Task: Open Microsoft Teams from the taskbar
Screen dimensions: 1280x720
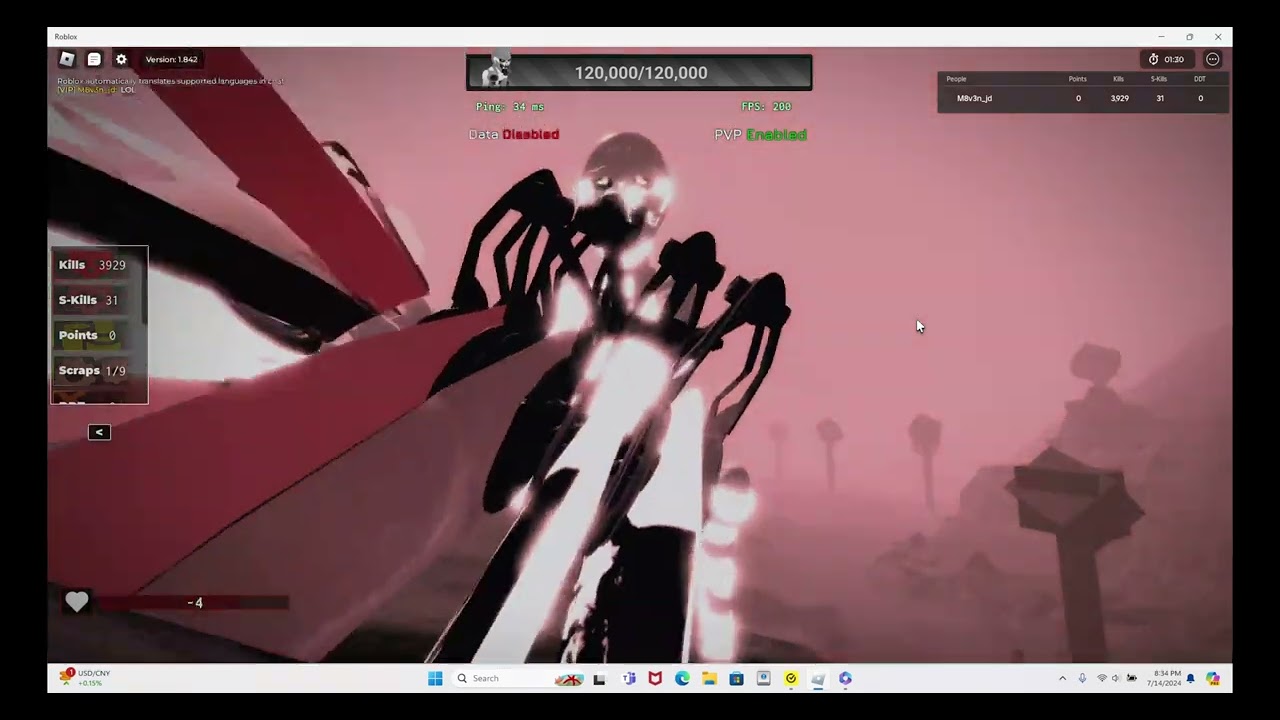Action: pos(629,678)
